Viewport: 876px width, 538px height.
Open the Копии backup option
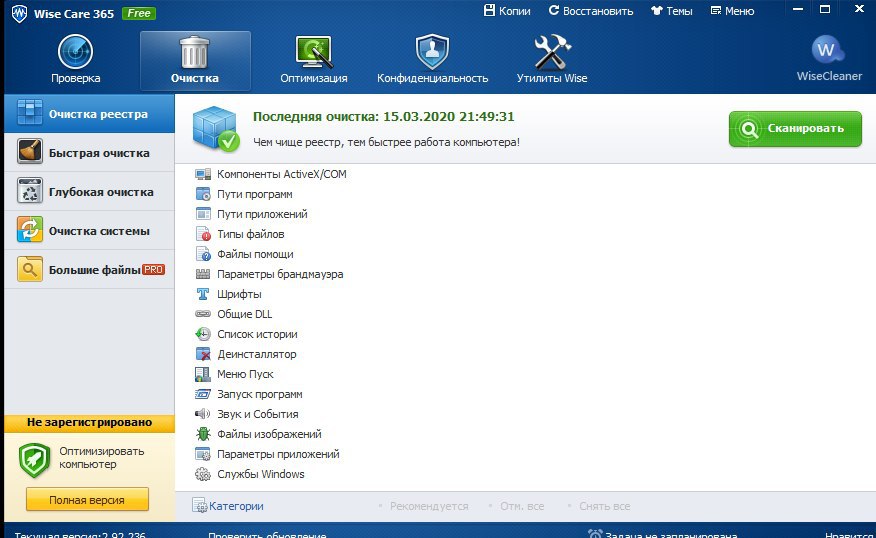click(x=507, y=11)
